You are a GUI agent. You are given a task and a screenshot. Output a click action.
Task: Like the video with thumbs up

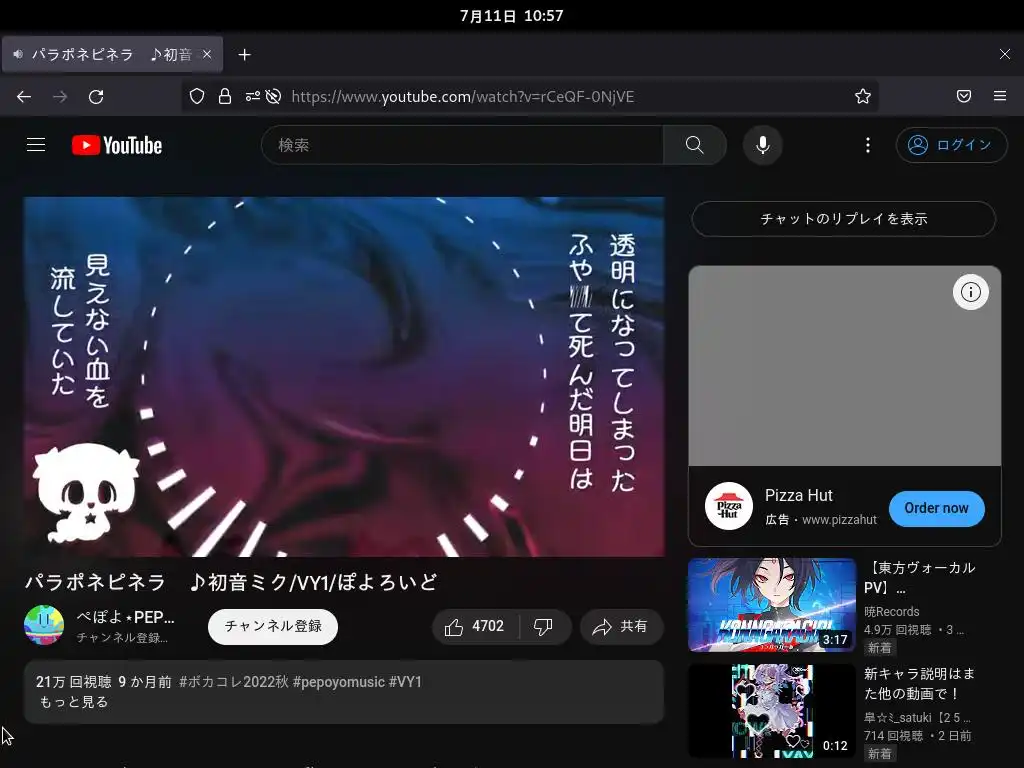[x=475, y=627]
